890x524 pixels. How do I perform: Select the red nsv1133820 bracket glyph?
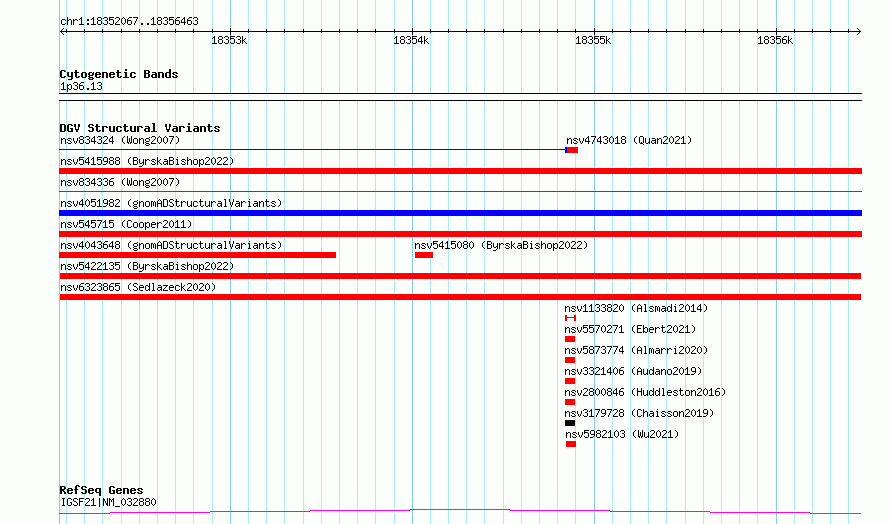tap(570, 318)
